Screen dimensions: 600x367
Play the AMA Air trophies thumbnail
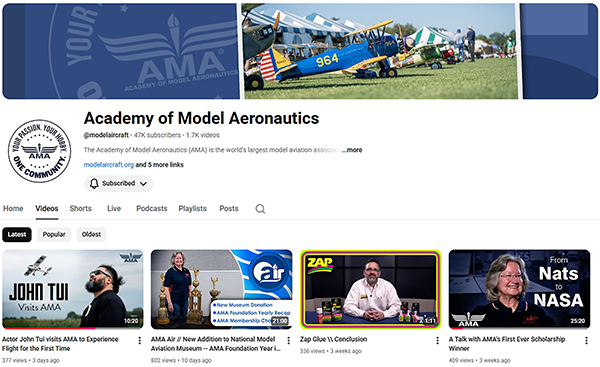tap(222, 289)
